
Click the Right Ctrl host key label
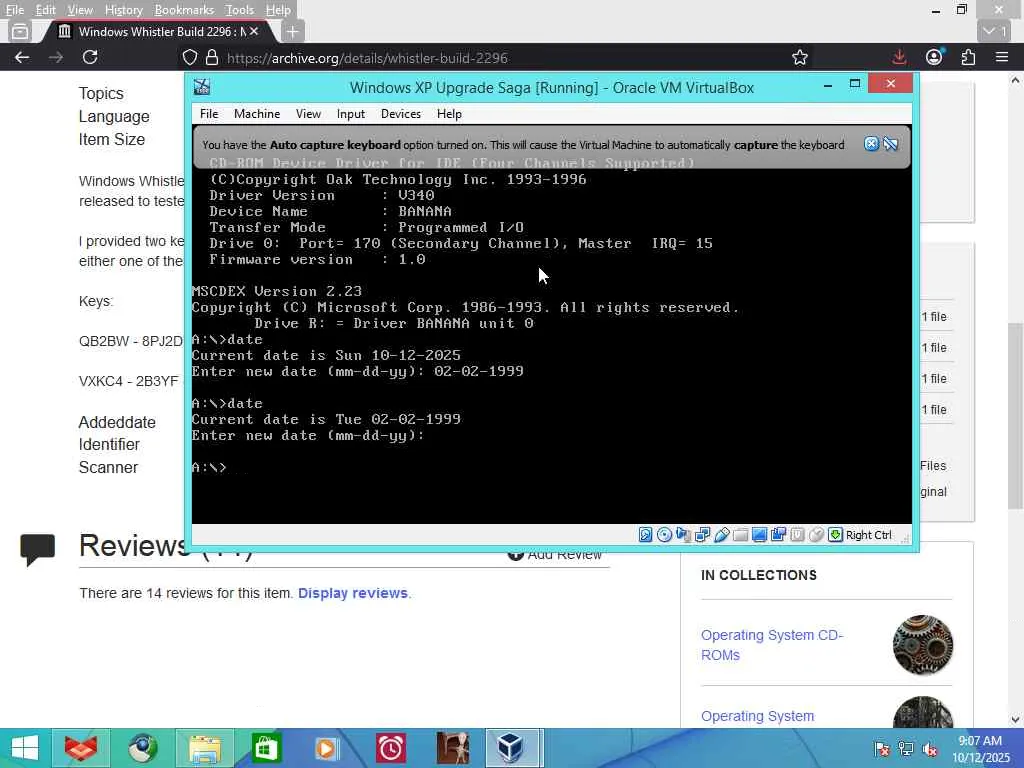[x=869, y=535]
